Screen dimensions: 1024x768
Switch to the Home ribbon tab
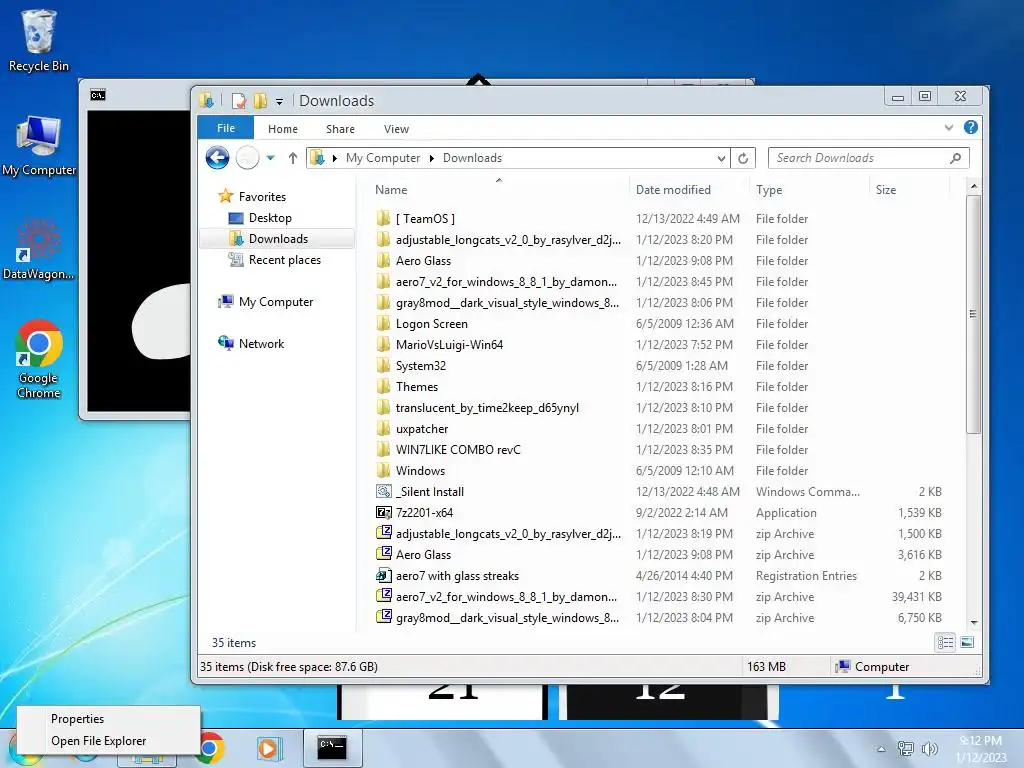(x=283, y=129)
